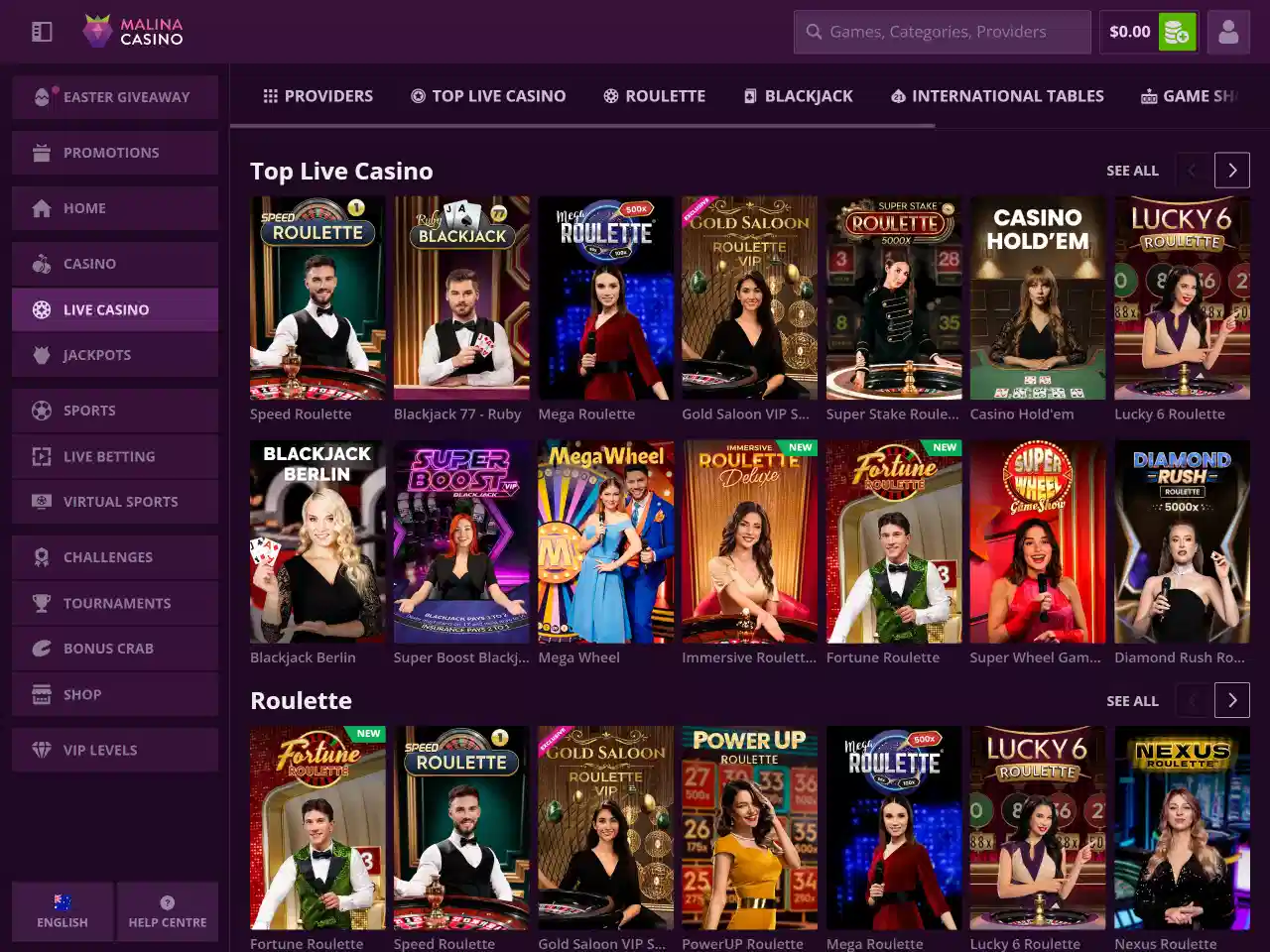
Task: Open the English language selector
Action: point(64,911)
